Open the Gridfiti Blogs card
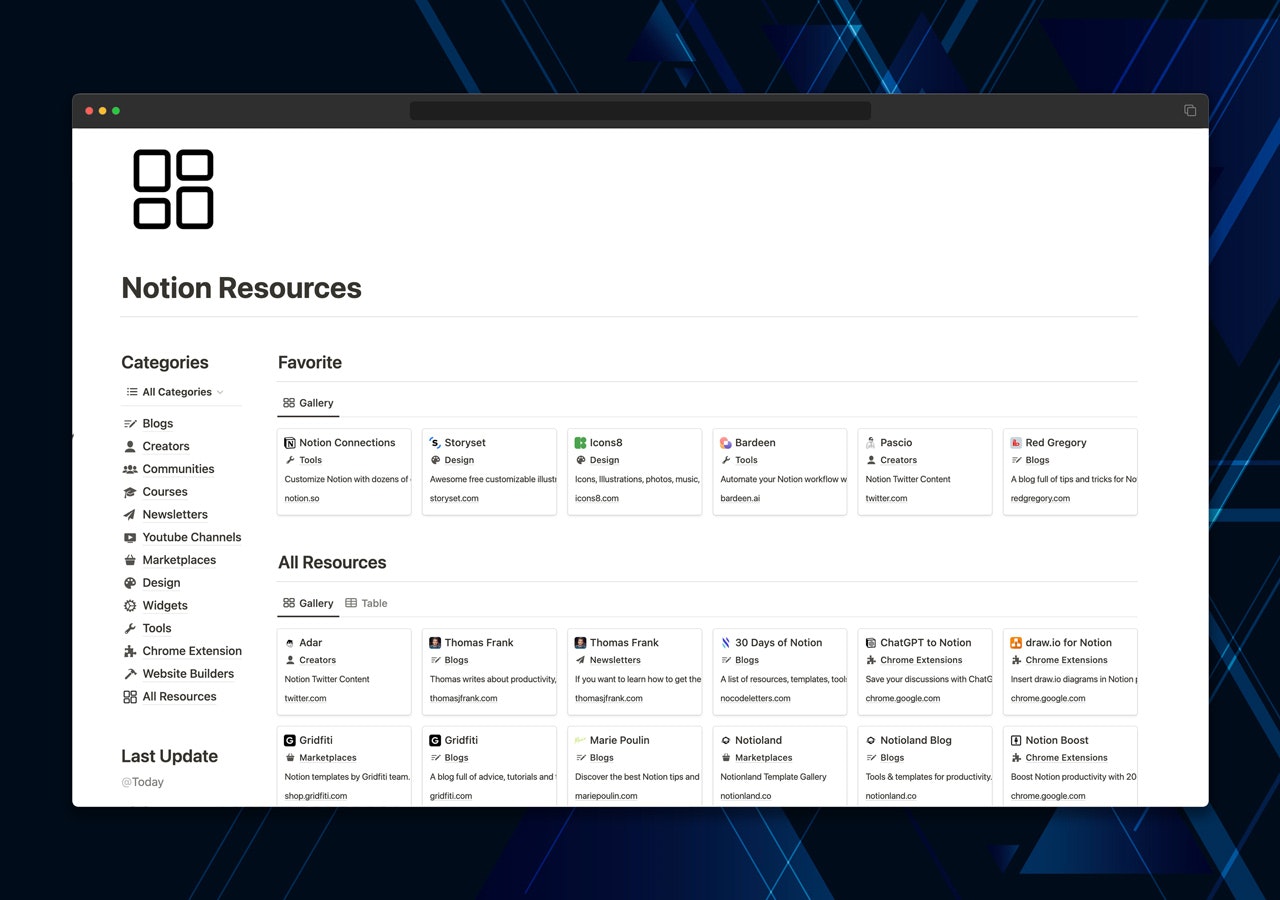Image resolution: width=1280 pixels, height=900 pixels. point(489,766)
